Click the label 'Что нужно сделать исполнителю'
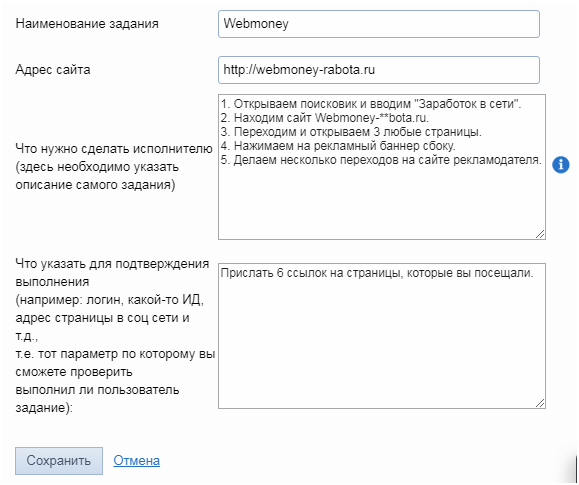Screen dimensions: 579x485 click(x=114, y=148)
